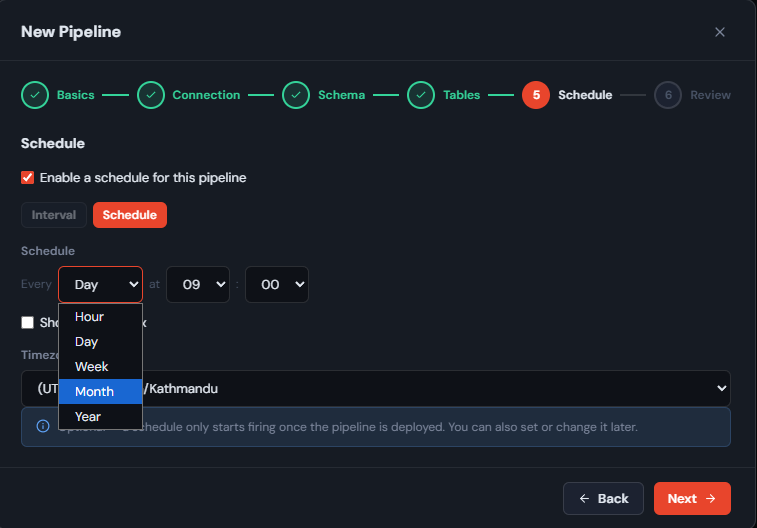Click the Basics step label

76,95
